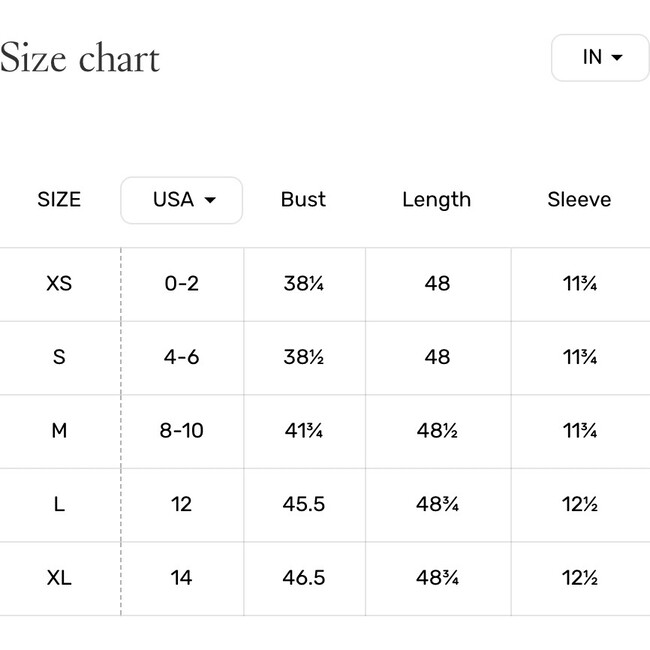The width and height of the screenshot is (650, 650).
Task: Open the IN unit dropdown
Action: point(600,58)
